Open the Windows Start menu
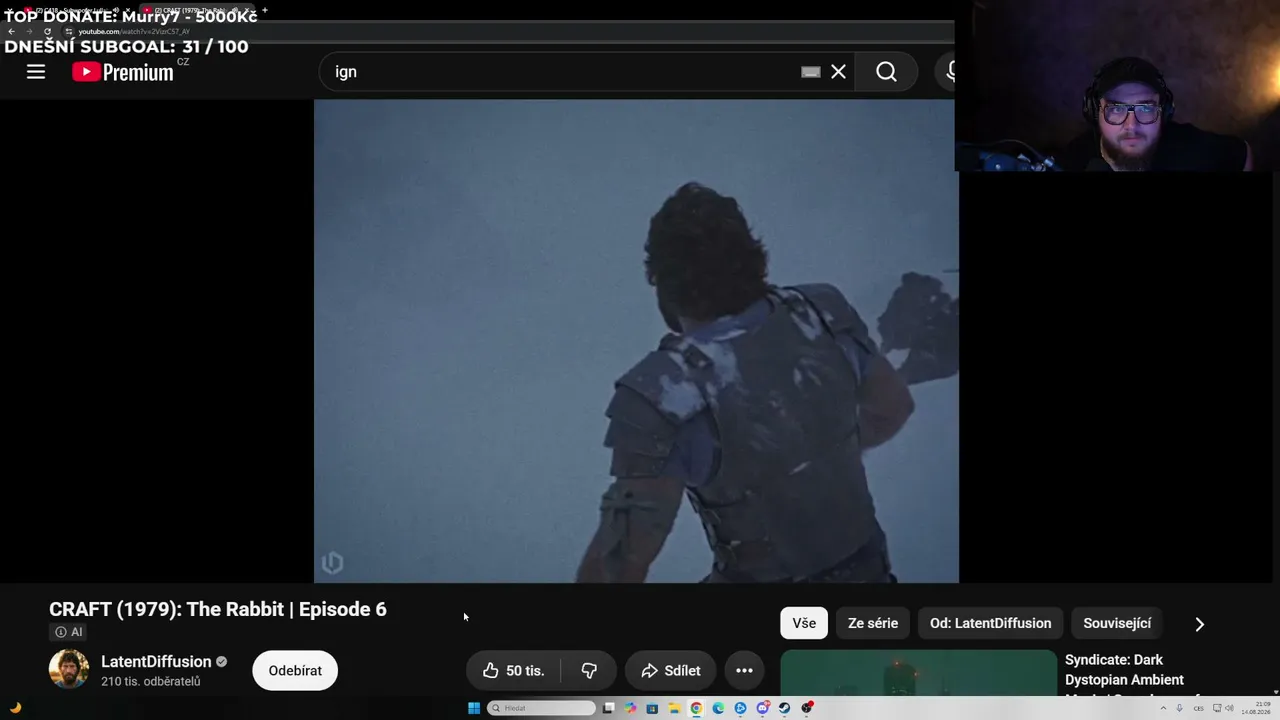 (x=474, y=708)
